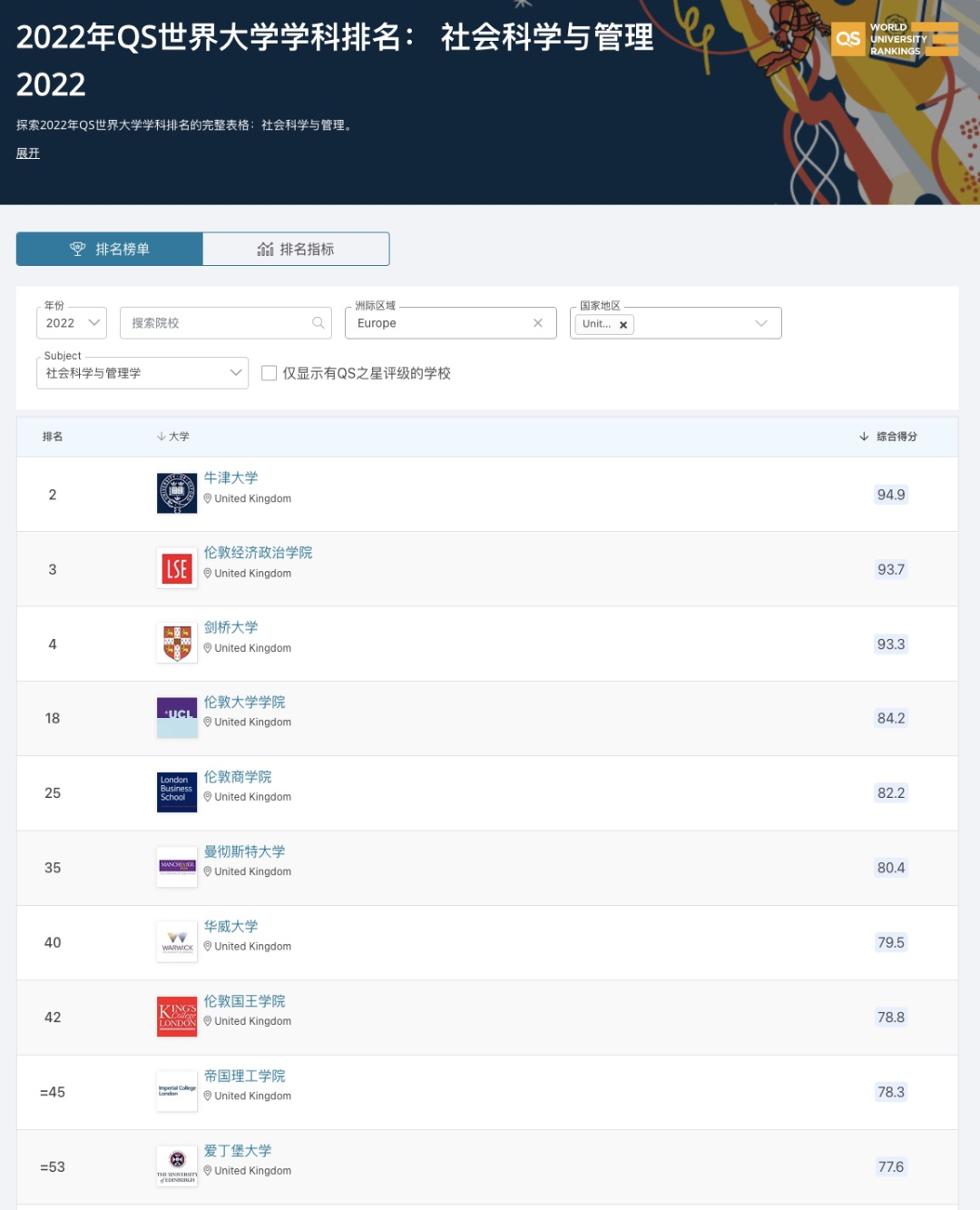The height and width of the screenshot is (1210, 980).
Task: Click the score 93.7 for 伦敦经济政治学院
Action: tap(891, 569)
